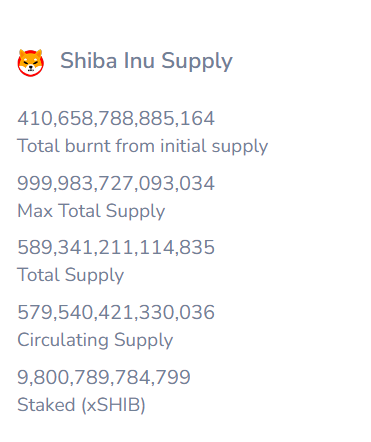Click the total burnt value 410,658,788,885,164
Screen dimensions: 371x442
pyautogui.click(x=116, y=119)
